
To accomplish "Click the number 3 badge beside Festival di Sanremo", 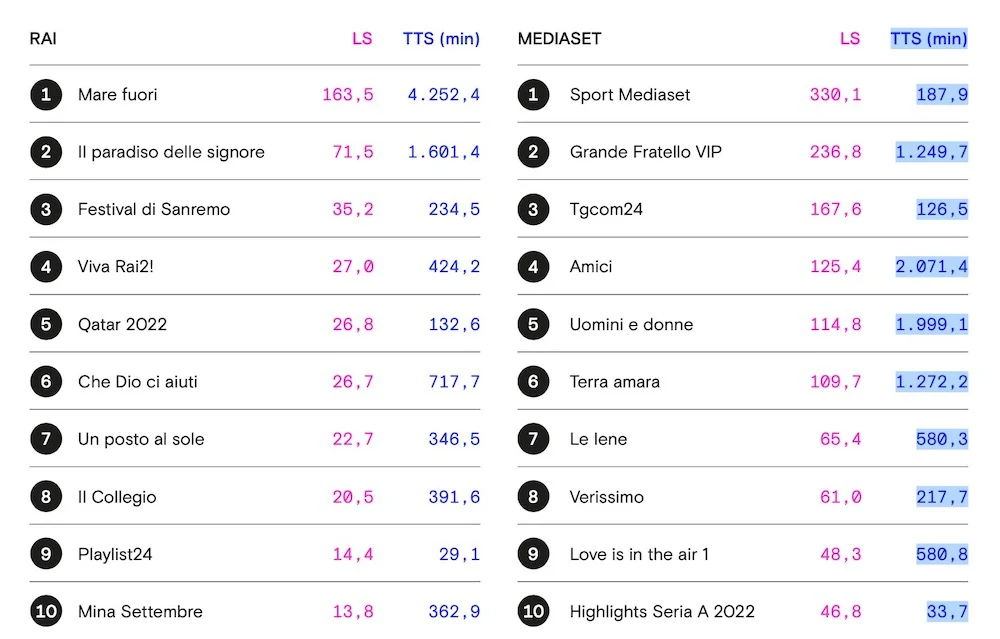I will (46, 210).
